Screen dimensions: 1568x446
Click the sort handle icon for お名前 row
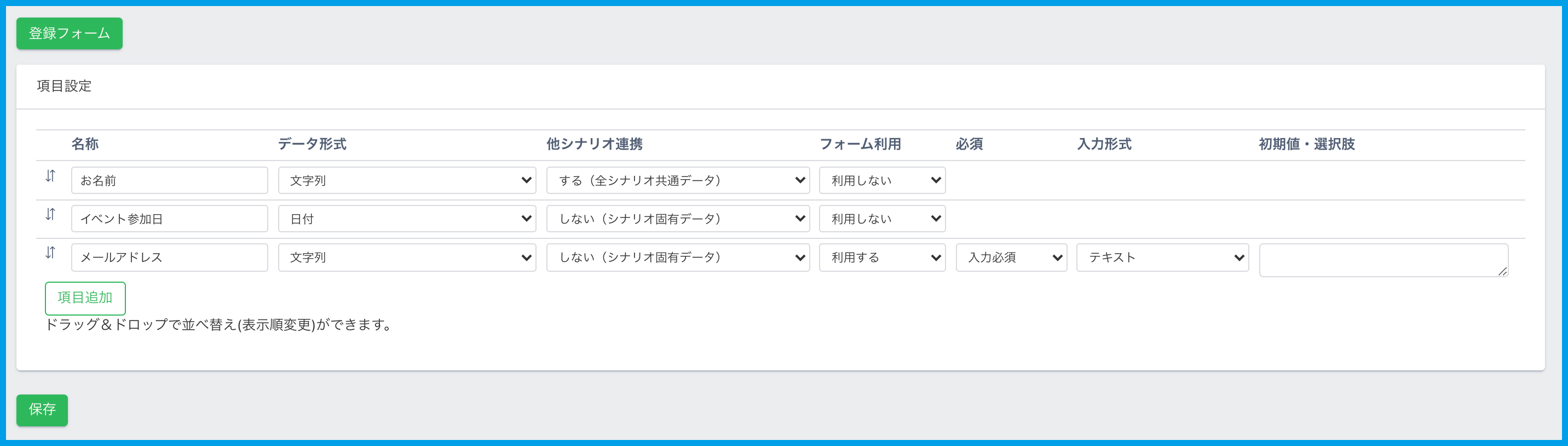tap(50, 176)
